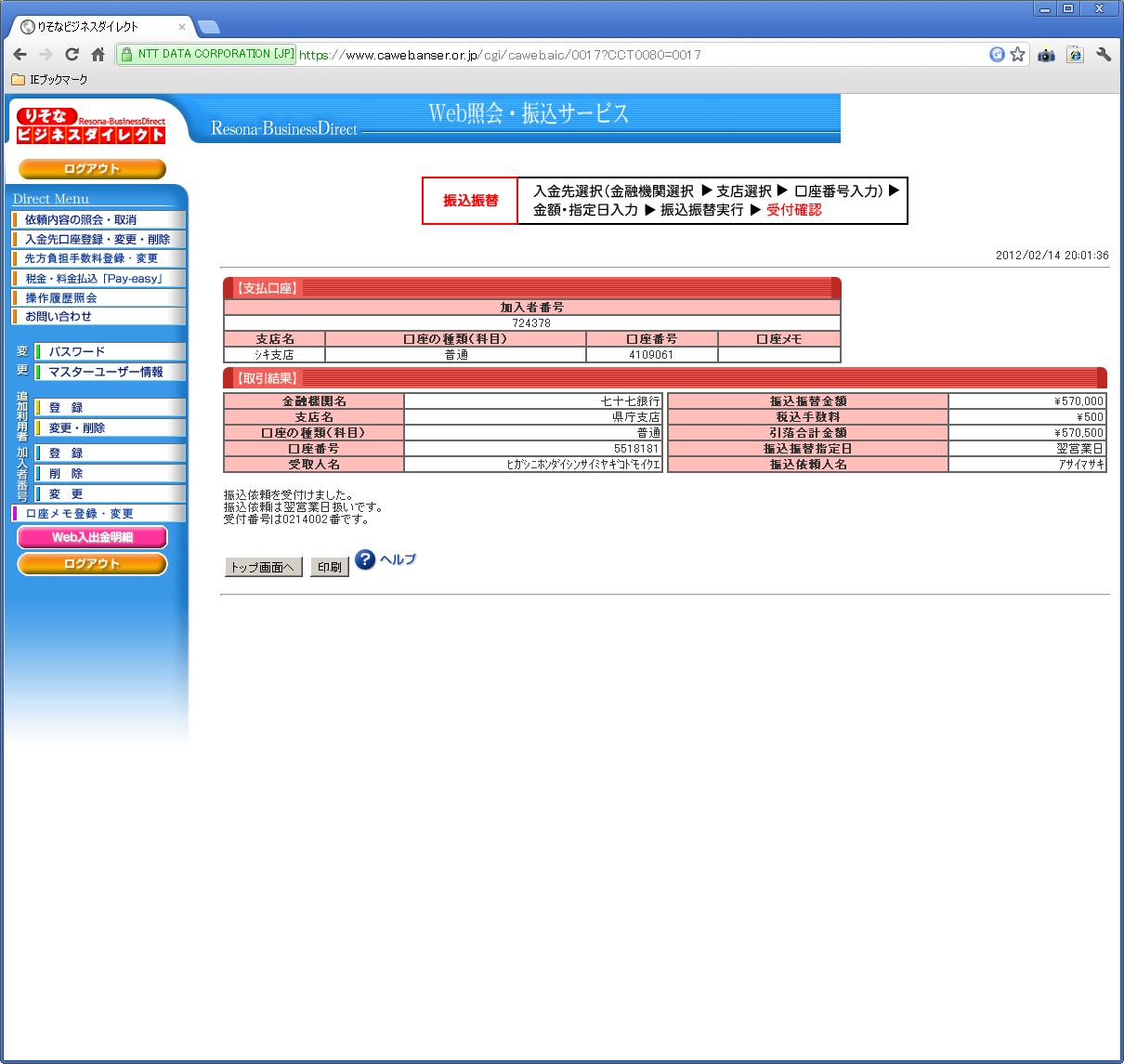This screenshot has height=1064, width=1124.
Task: Click the りそなビジネスダイレクト logo
Action: point(91,125)
